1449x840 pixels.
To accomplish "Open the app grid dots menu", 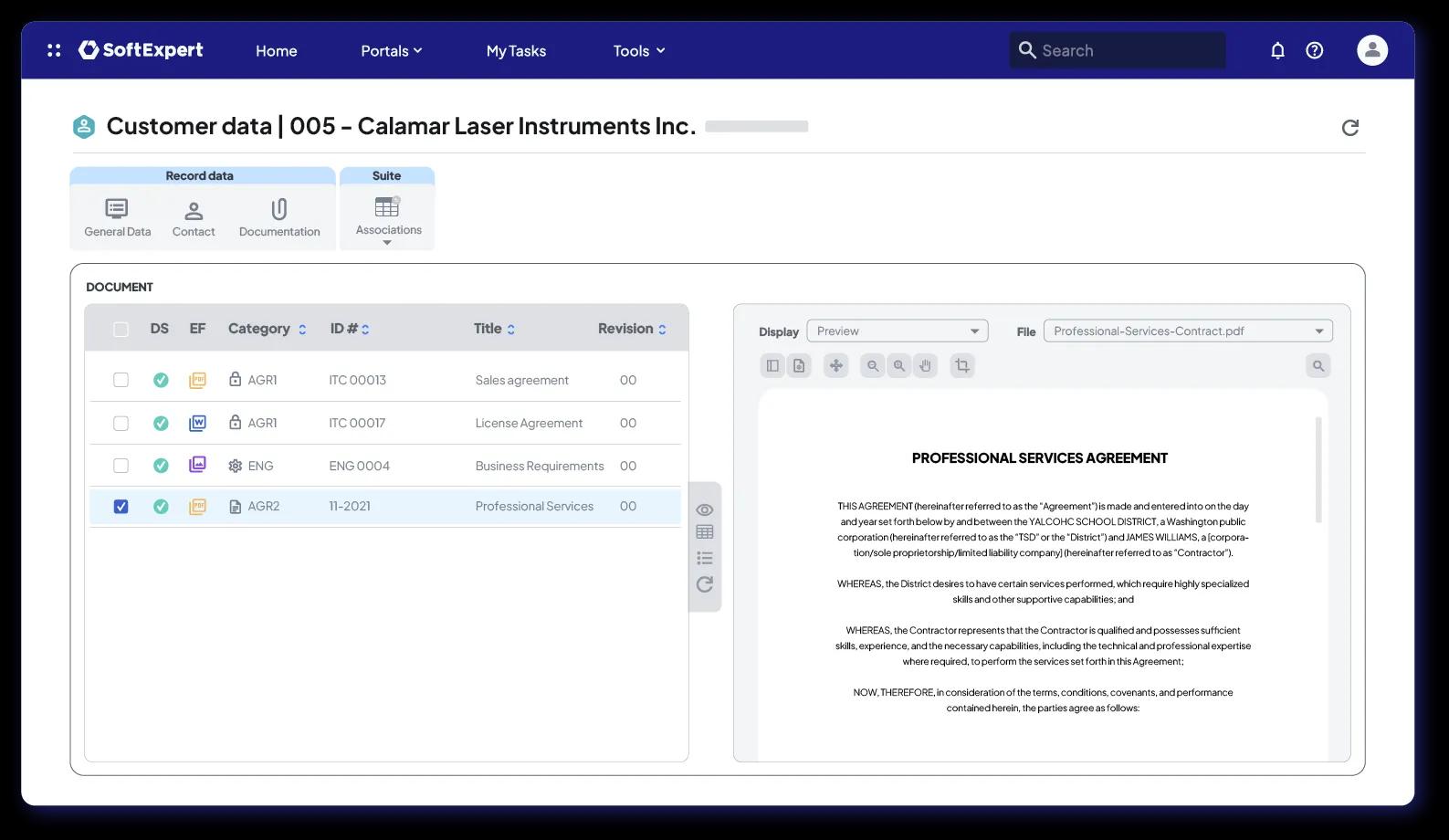I will click(x=54, y=50).
